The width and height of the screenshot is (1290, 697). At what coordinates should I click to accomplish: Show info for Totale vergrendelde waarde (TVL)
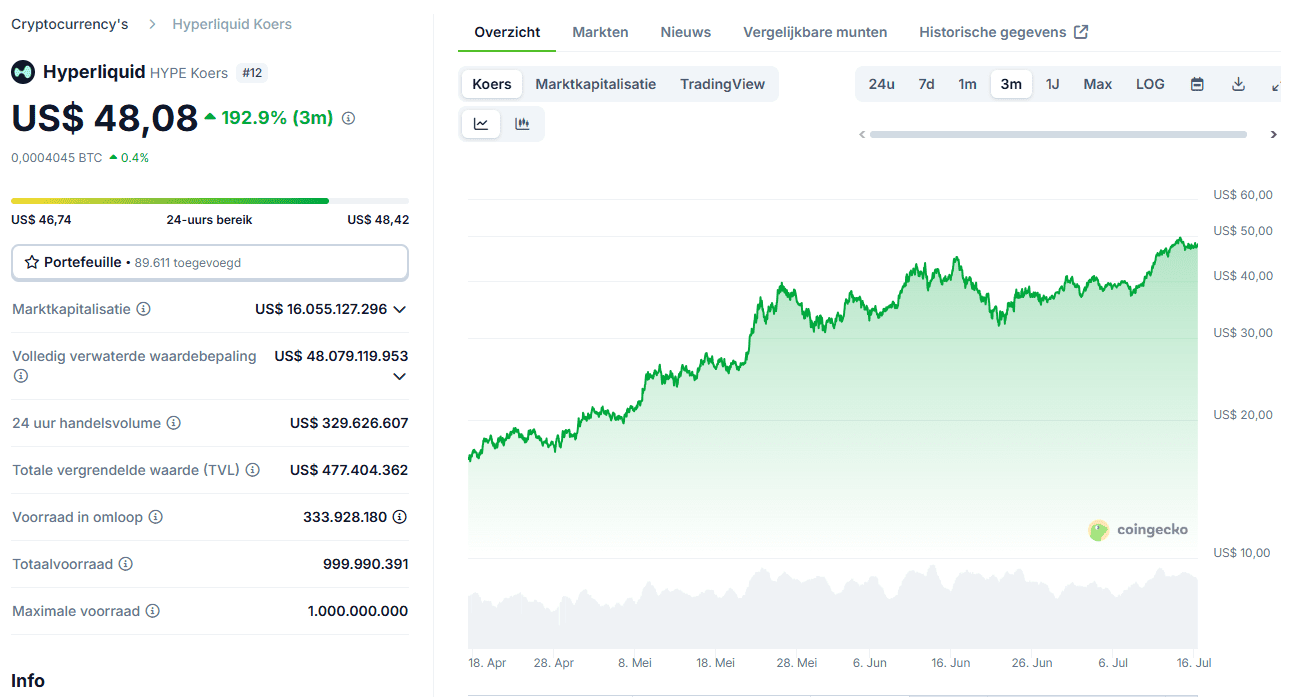(253, 470)
